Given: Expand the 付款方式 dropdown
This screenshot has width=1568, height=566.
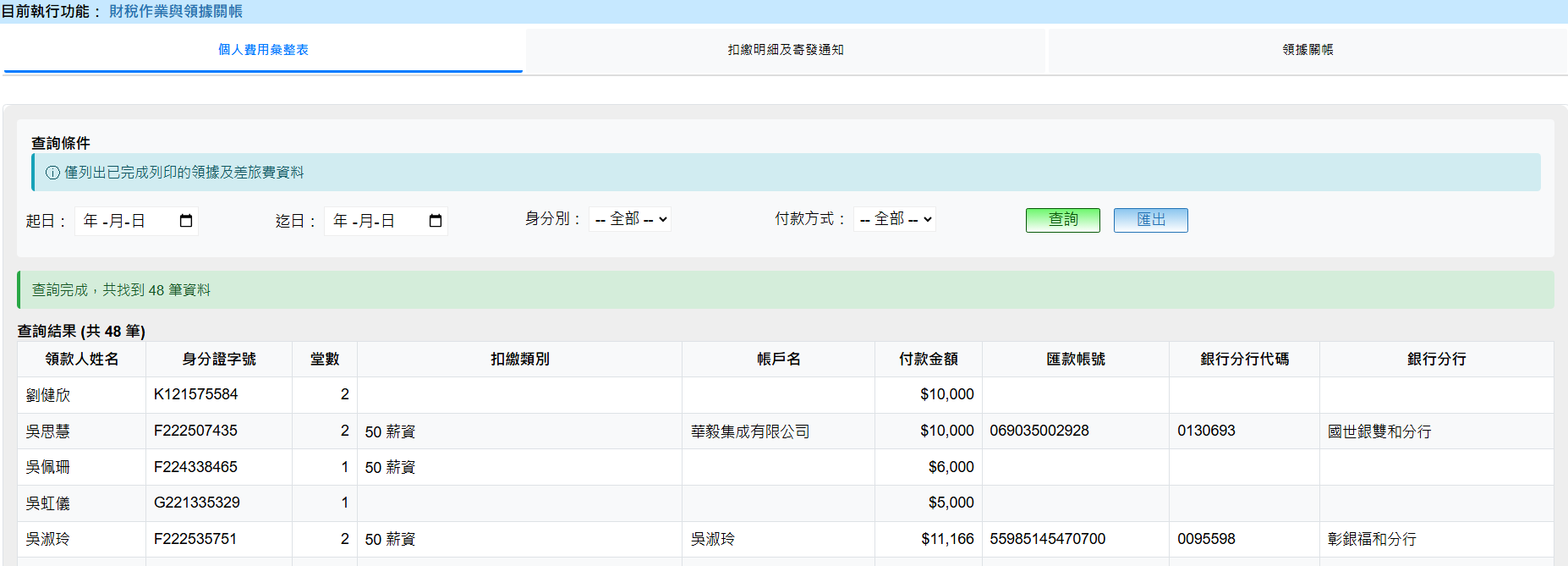Looking at the screenshot, I should [895, 219].
